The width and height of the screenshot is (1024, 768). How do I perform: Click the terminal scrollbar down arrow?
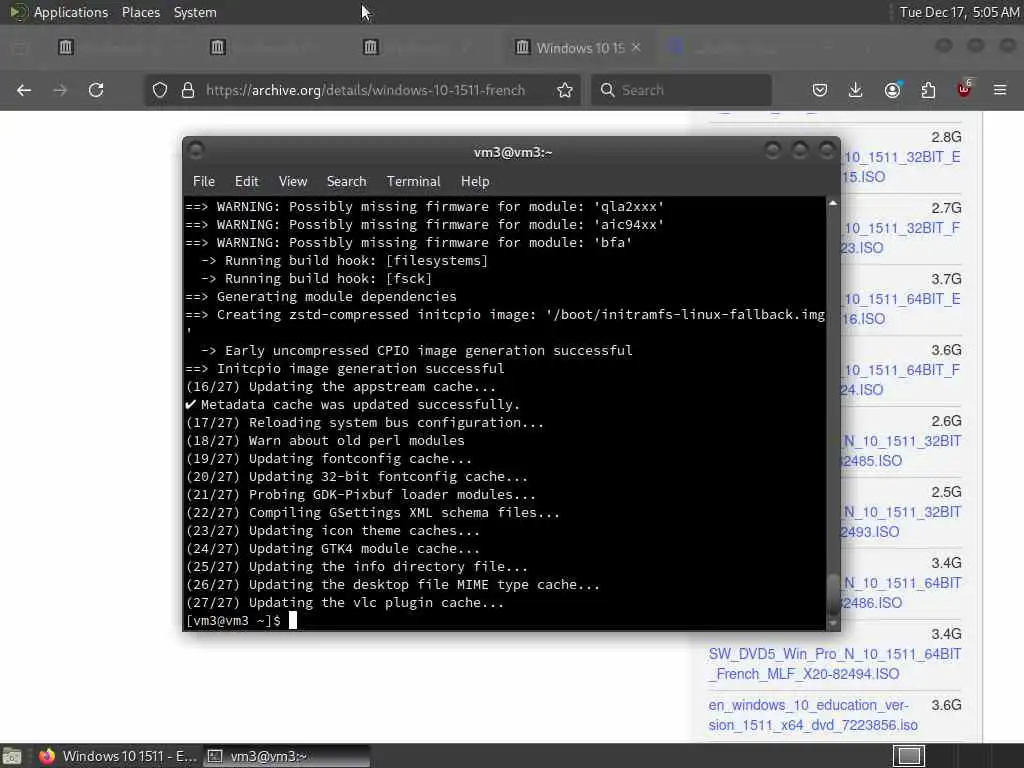[833, 624]
